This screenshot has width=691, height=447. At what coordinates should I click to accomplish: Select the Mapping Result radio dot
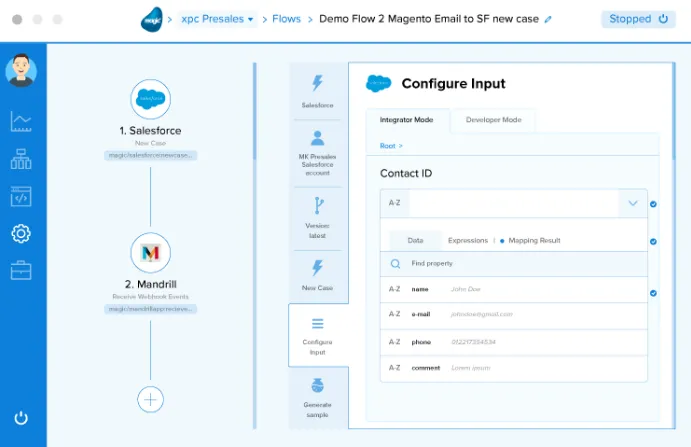click(502, 241)
